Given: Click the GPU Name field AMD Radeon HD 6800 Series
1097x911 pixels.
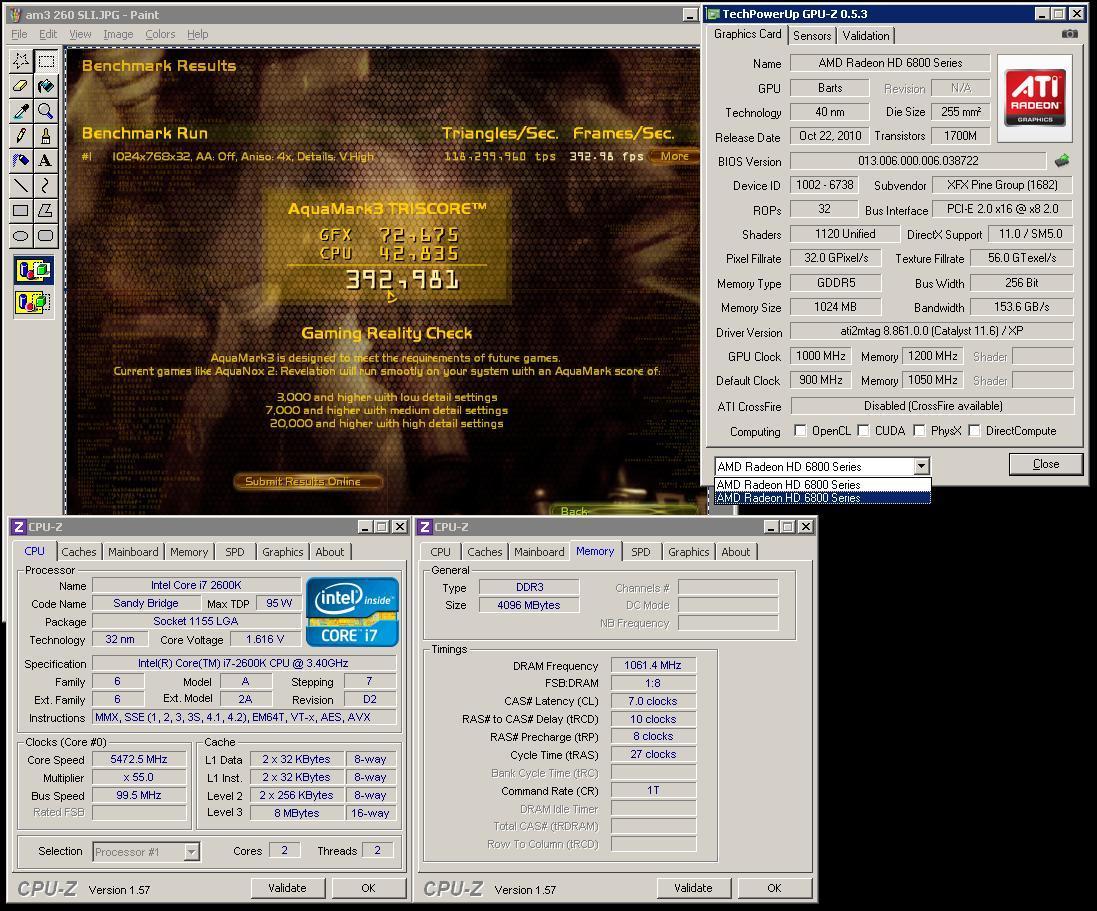Looking at the screenshot, I should point(890,63).
